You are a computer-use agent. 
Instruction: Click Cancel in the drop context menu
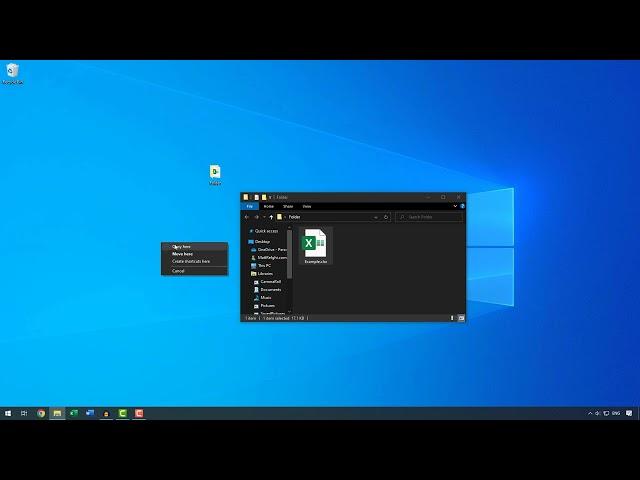(194, 271)
